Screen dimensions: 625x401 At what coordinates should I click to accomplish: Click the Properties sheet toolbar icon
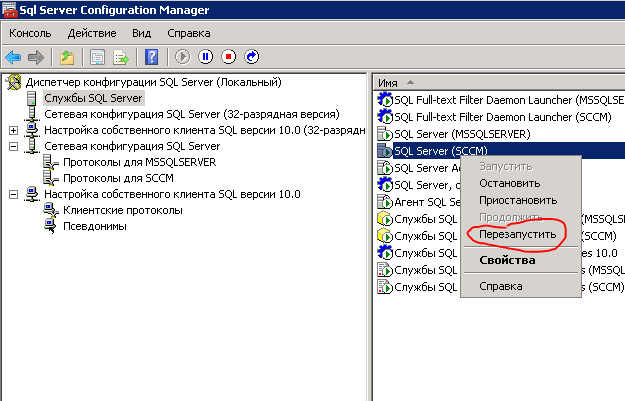97,56
